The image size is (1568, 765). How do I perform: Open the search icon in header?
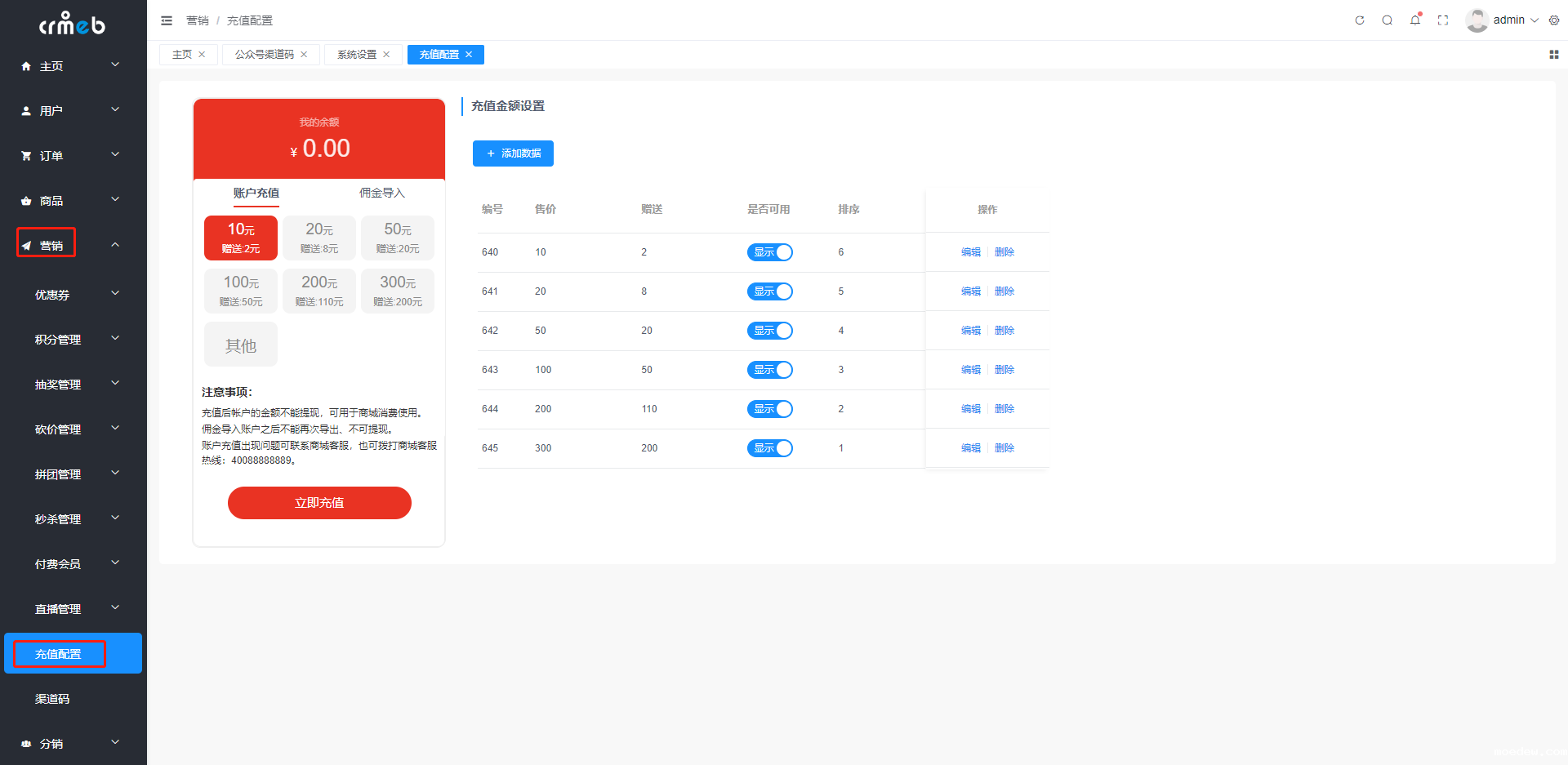pyautogui.click(x=1388, y=20)
